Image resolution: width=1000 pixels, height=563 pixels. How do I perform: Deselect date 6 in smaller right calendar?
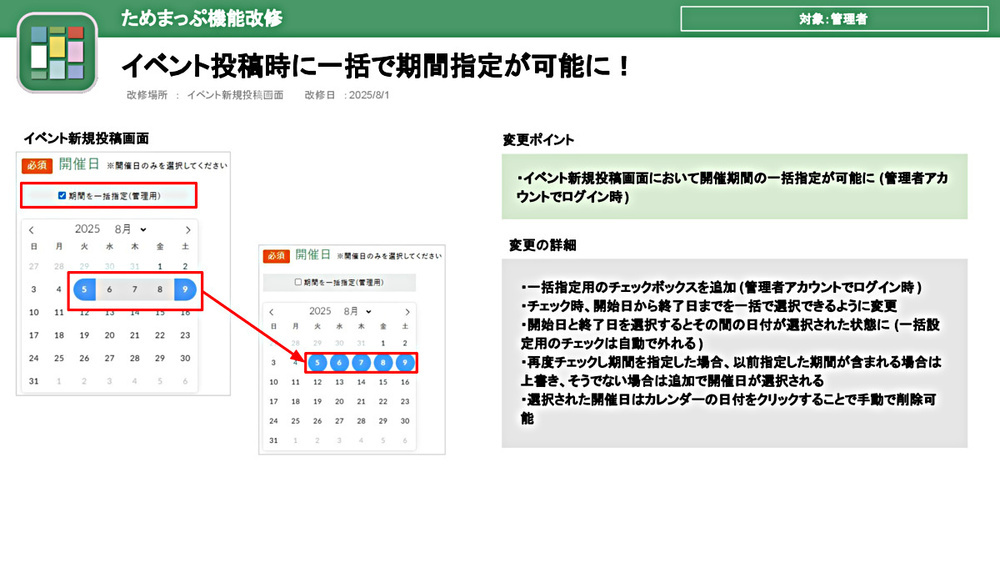[x=339, y=363]
